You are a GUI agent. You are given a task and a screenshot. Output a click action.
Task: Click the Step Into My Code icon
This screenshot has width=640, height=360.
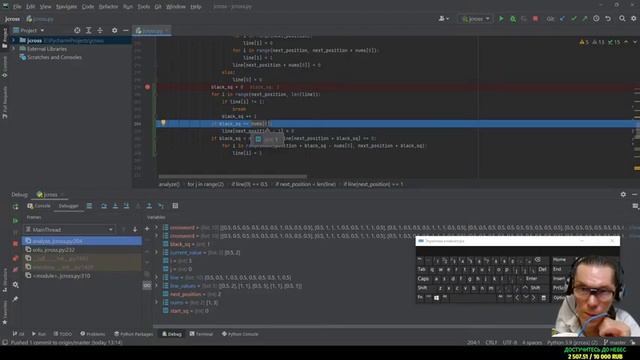(x=126, y=206)
